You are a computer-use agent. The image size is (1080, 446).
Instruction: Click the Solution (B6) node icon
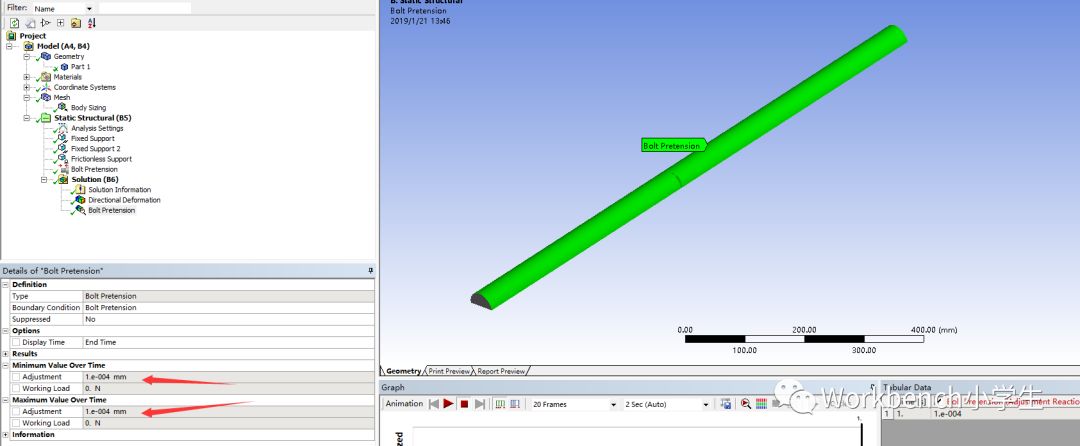63,180
